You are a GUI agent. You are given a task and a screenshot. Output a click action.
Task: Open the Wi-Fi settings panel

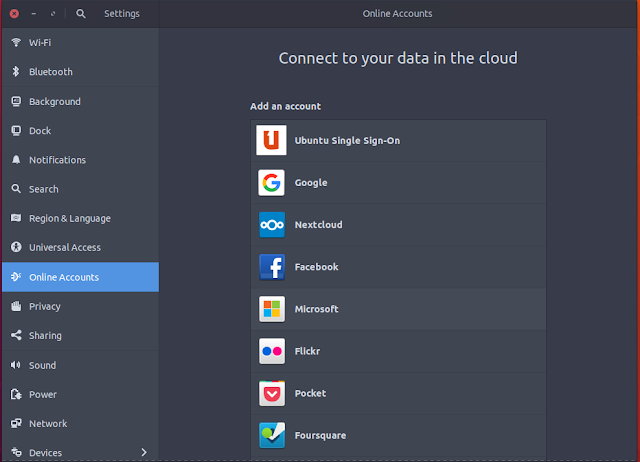[x=80, y=42]
